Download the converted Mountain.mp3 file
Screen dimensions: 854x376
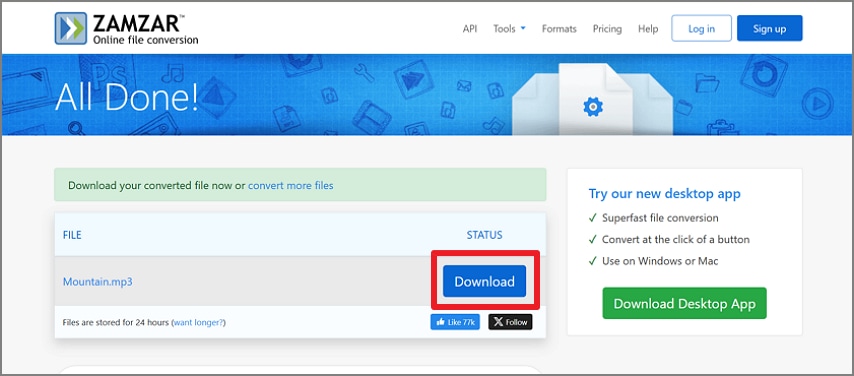[485, 281]
